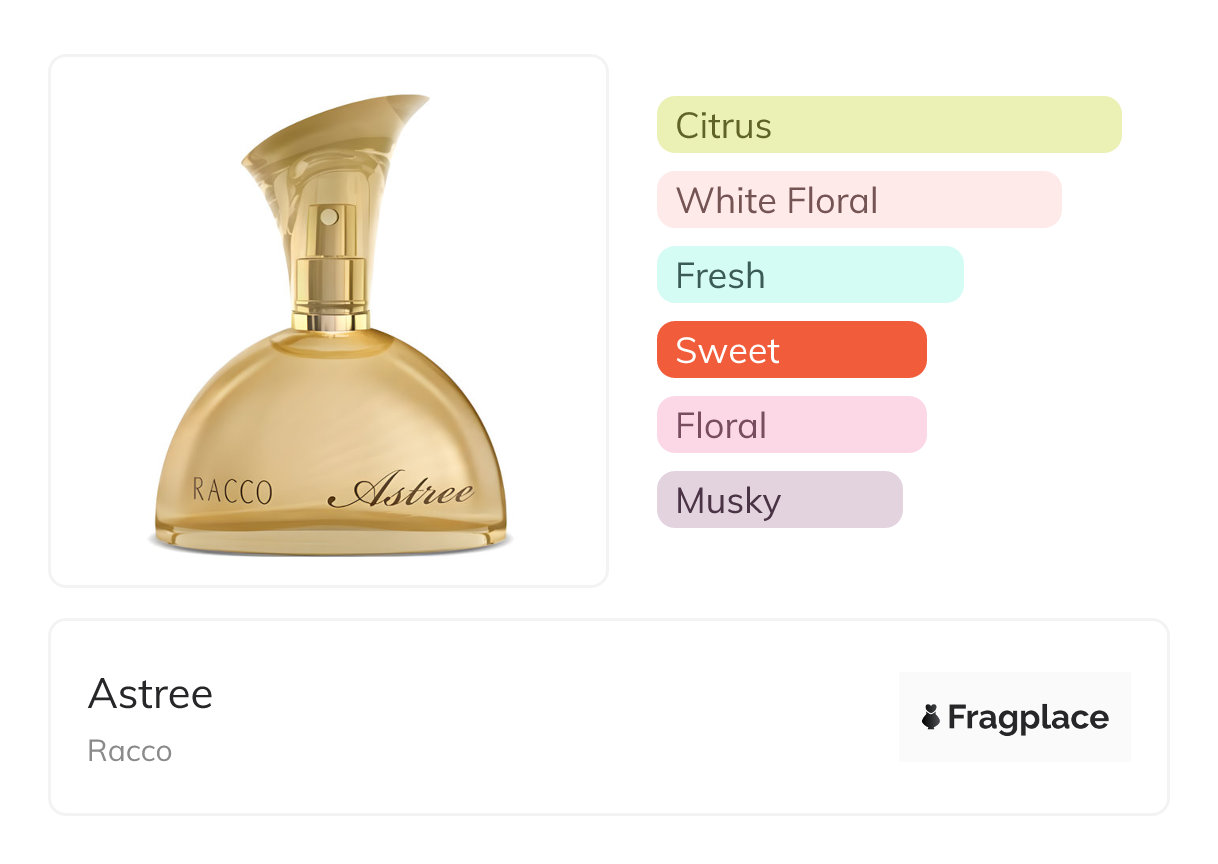Open the Racco brand name under the title
Image resolution: width=1218 pixels, height=864 pixels.
pyautogui.click(x=130, y=751)
